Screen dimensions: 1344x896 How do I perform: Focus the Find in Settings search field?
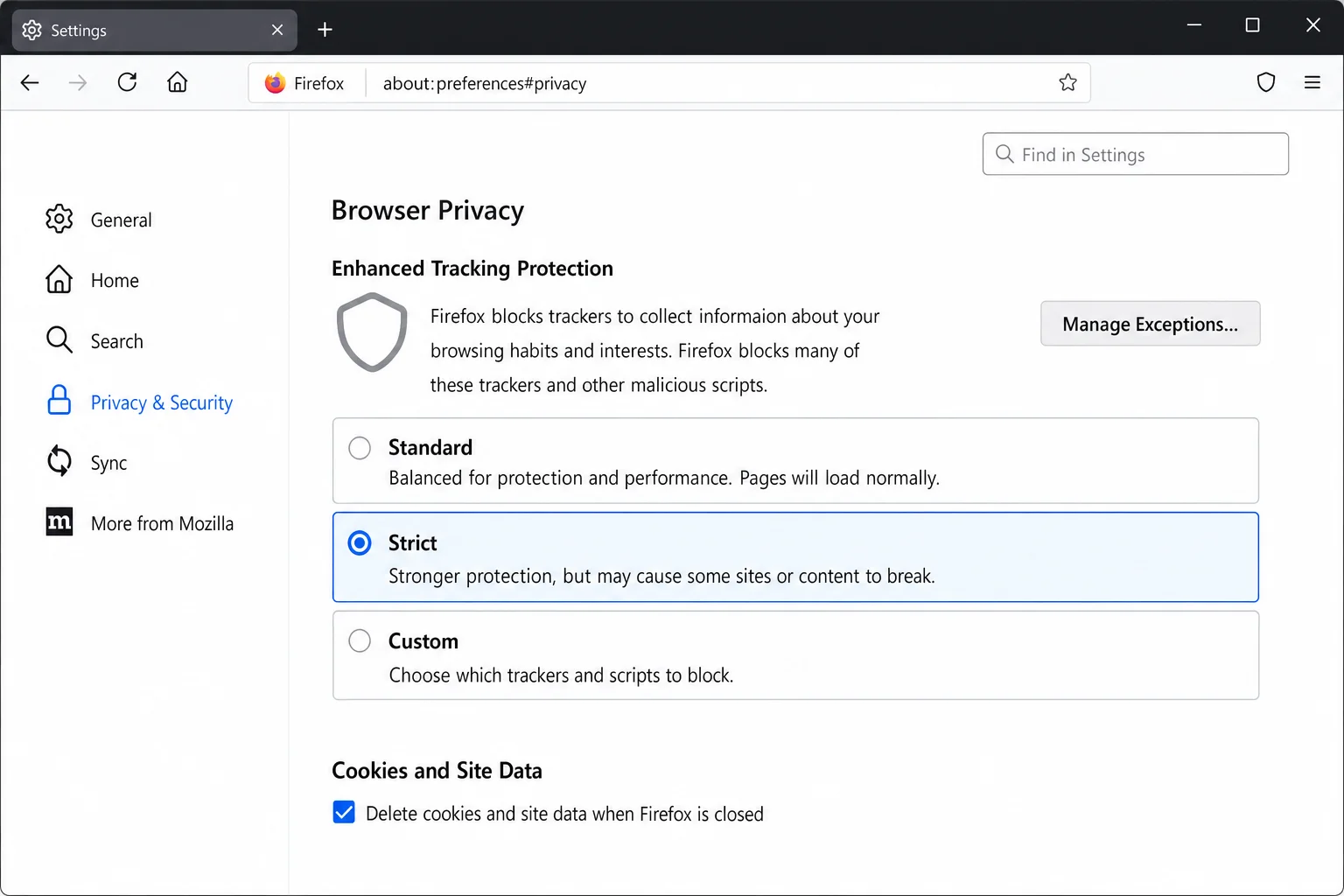click(1135, 154)
